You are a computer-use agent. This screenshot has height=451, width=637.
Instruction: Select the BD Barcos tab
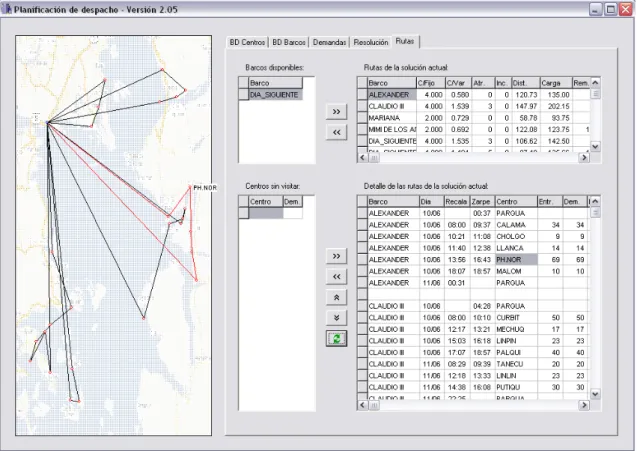point(288,42)
